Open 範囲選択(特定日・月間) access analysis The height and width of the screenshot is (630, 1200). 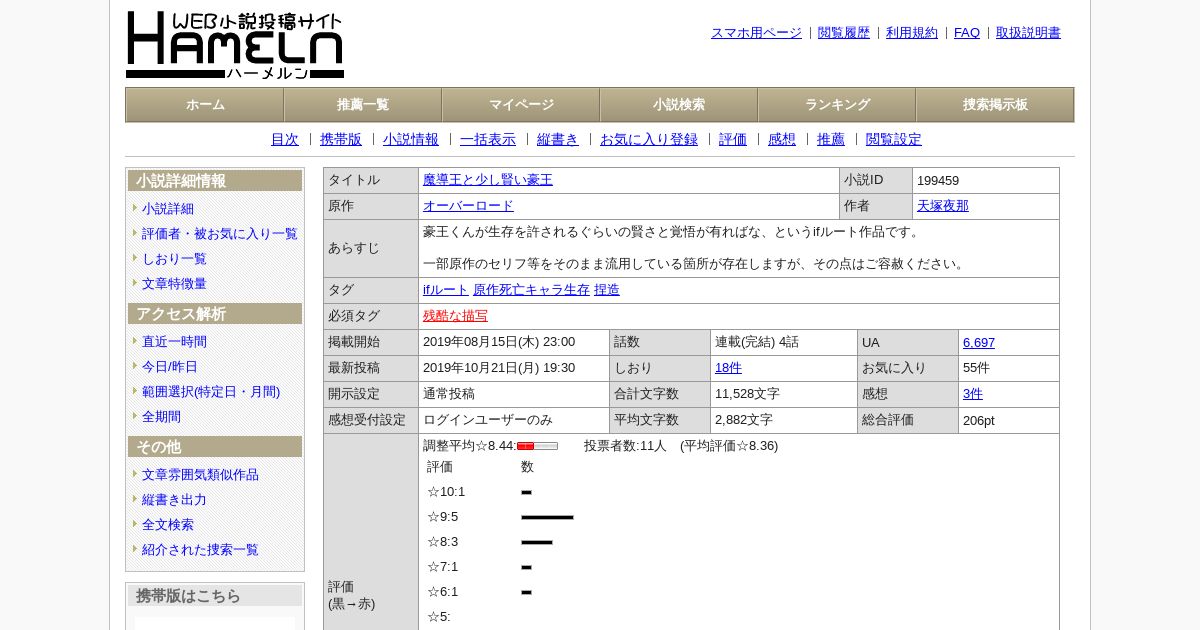pos(211,392)
